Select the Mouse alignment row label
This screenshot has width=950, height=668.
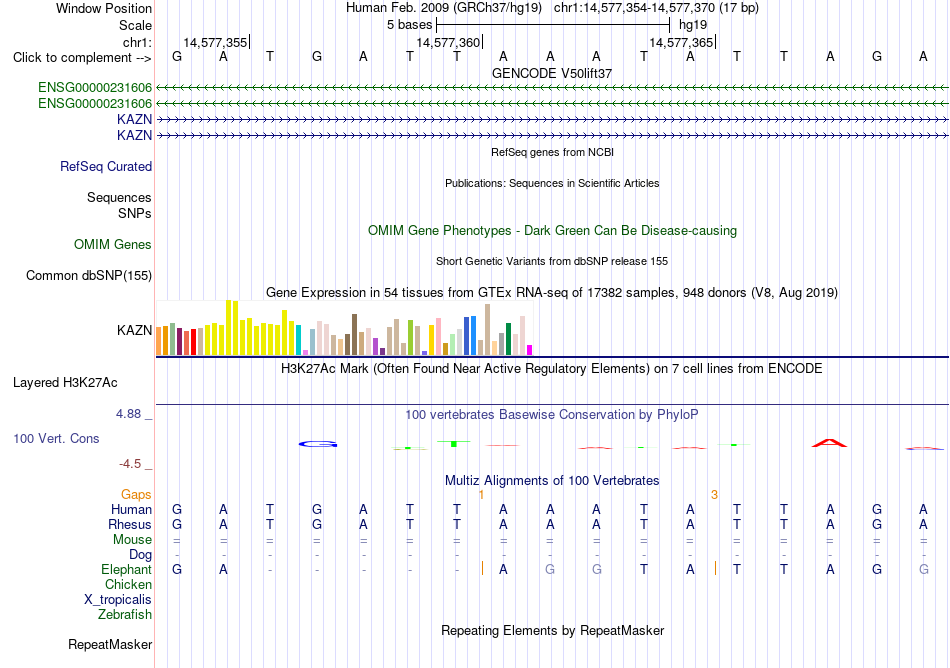[x=132, y=540]
